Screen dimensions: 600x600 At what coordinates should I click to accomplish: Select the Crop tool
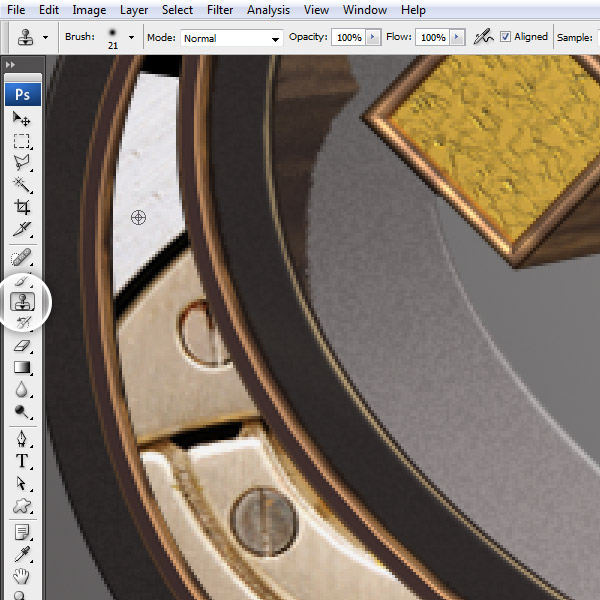coord(21,207)
